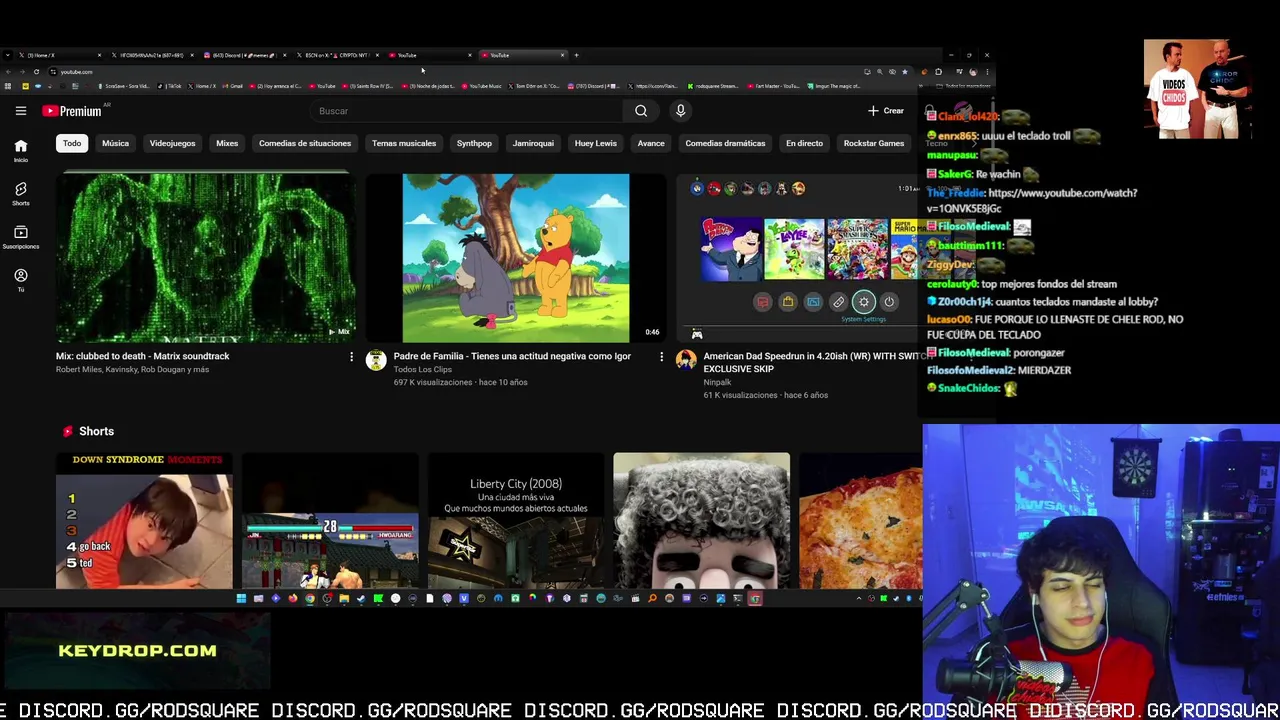
Task: Select the Música filter chip
Action: (x=115, y=143)
